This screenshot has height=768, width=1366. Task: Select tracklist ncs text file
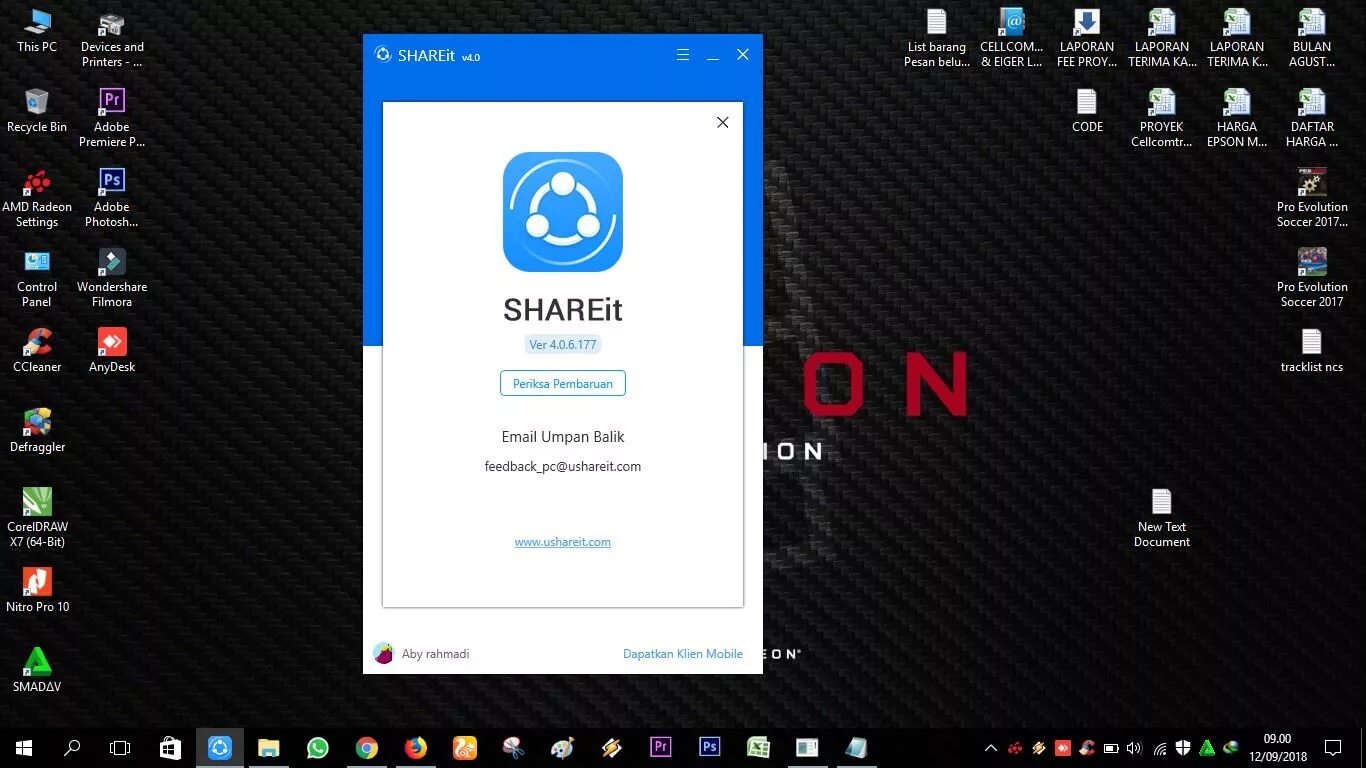pos(1312,351)
